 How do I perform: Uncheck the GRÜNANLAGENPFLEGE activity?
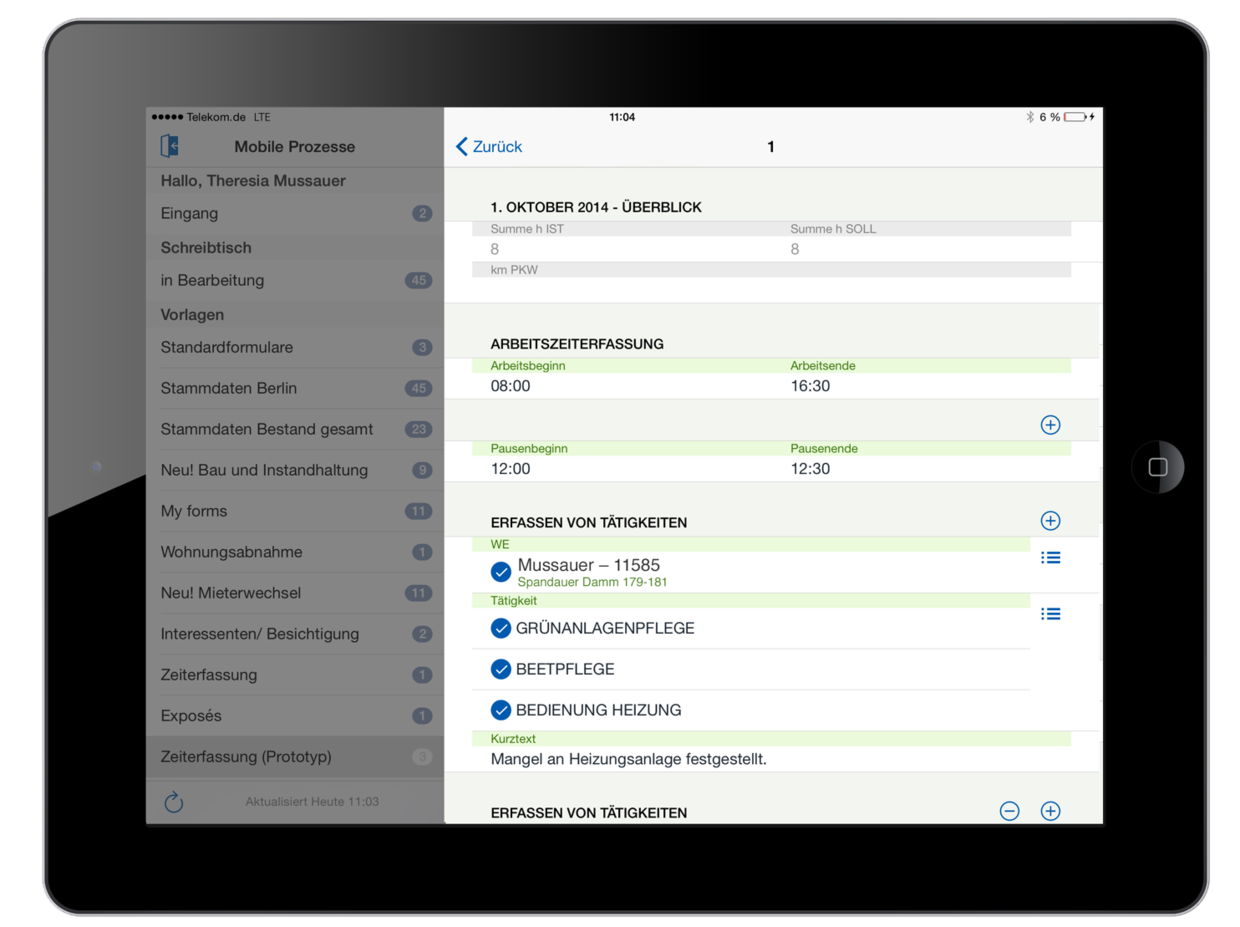(501, 628)
